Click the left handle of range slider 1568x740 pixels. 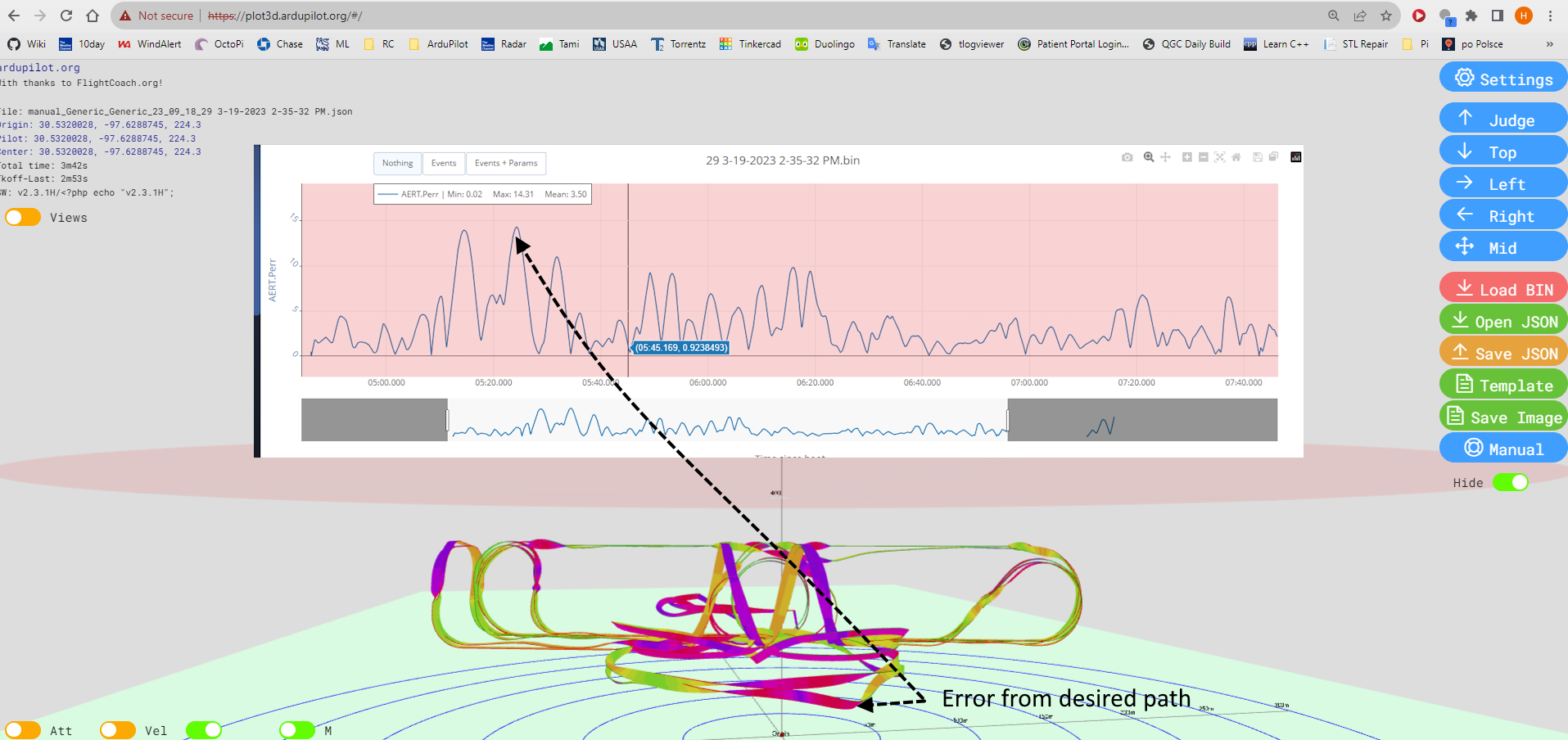pos(447,420)
